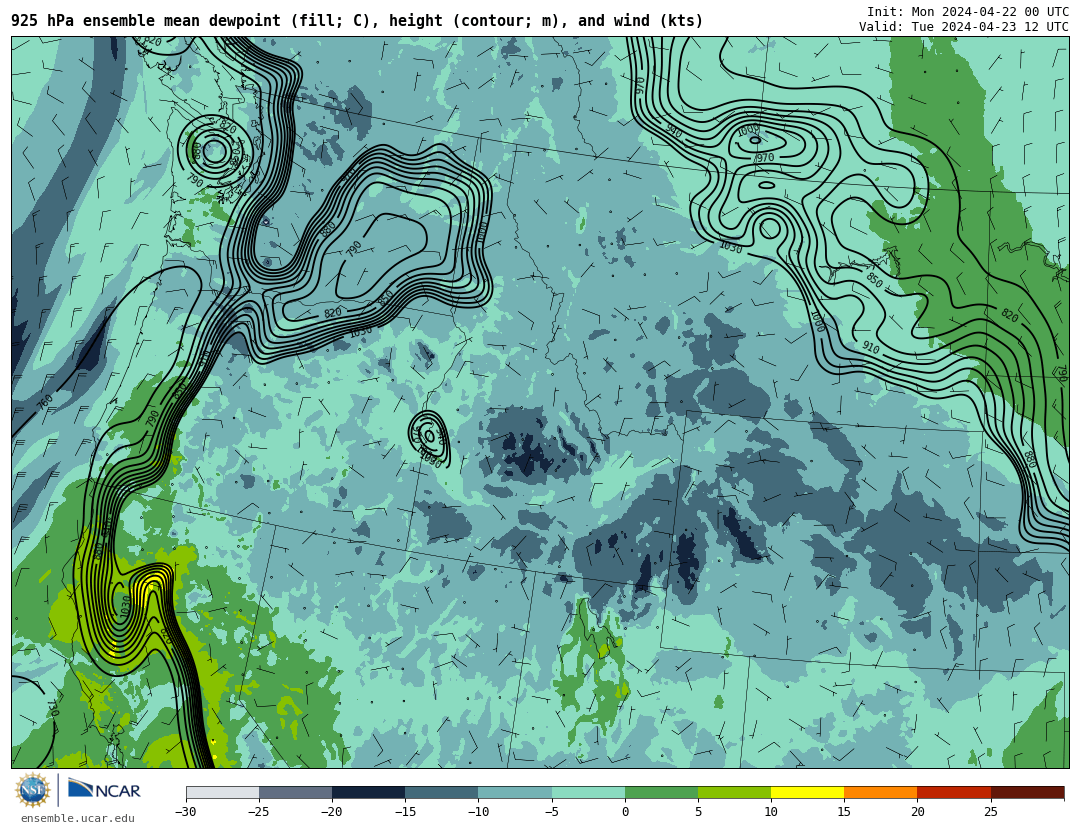This screenshot has width=1080, height=831.
Task: Click the NSF logo
Action: click(x=33, y=790)
